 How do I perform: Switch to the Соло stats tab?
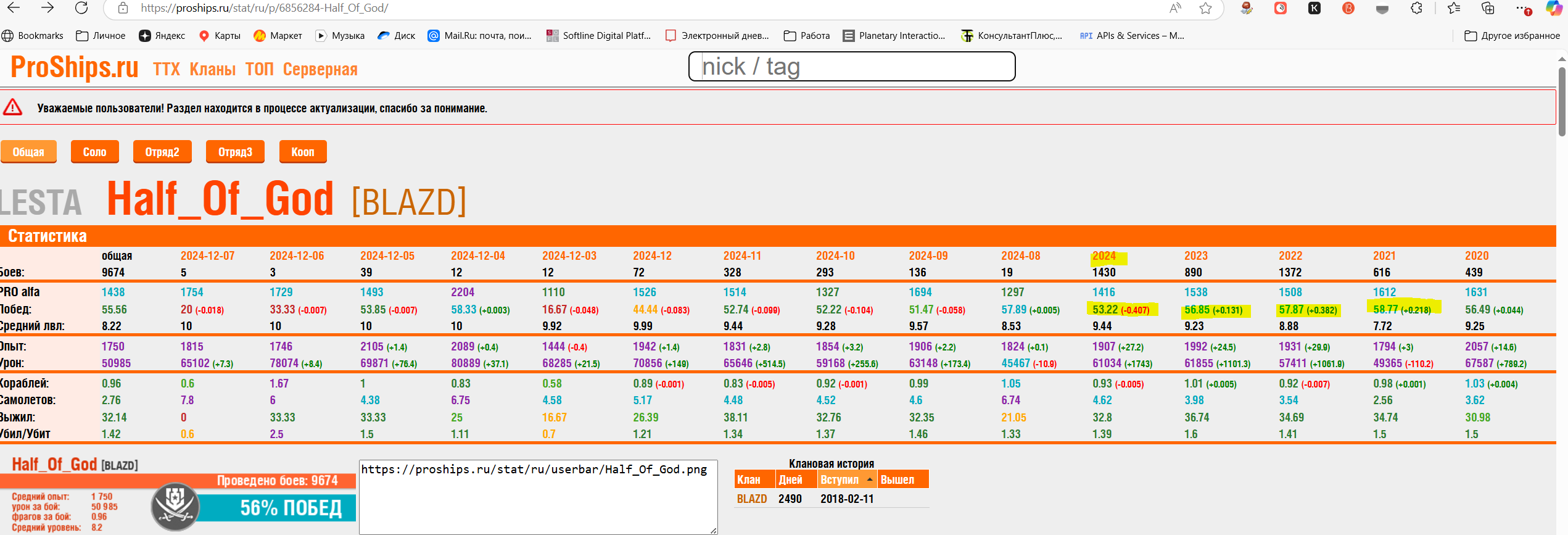[94, 152]
